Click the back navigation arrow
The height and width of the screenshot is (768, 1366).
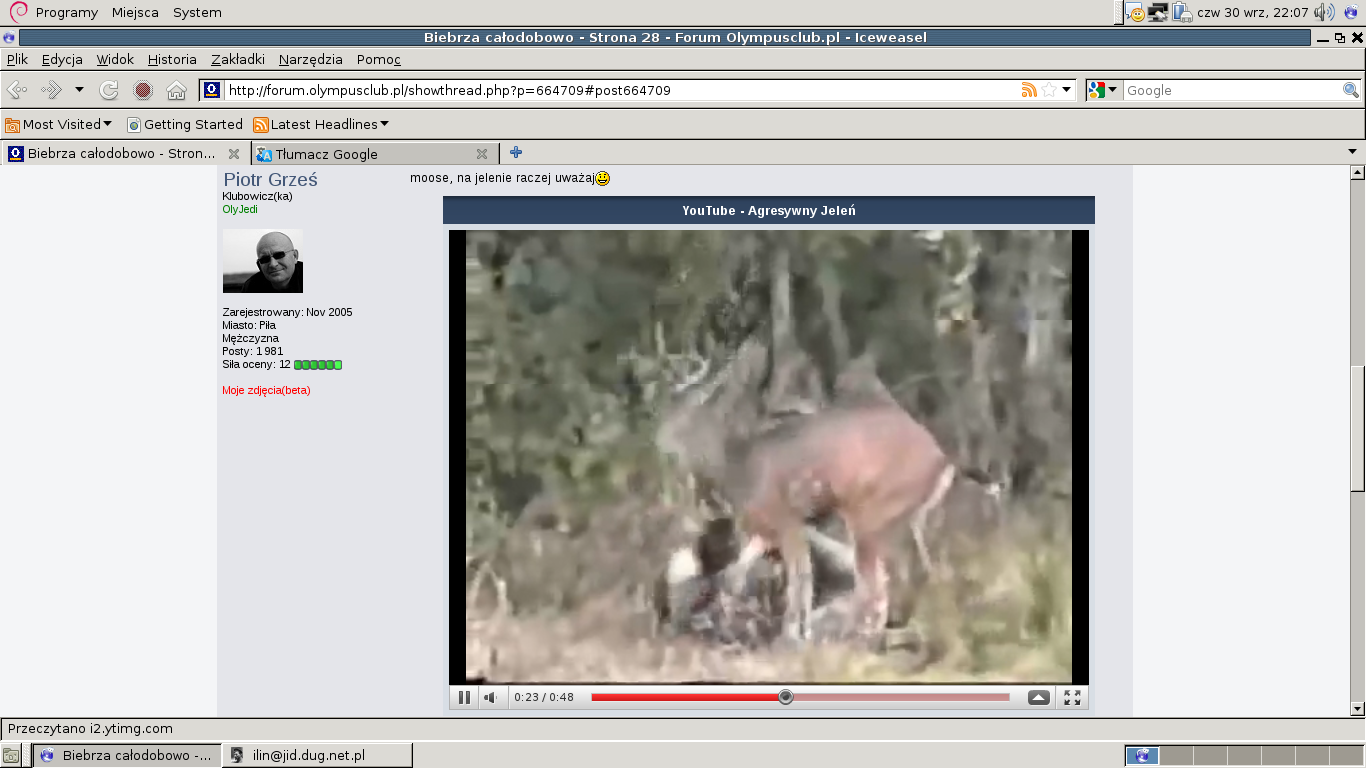(x=17, y=91)
